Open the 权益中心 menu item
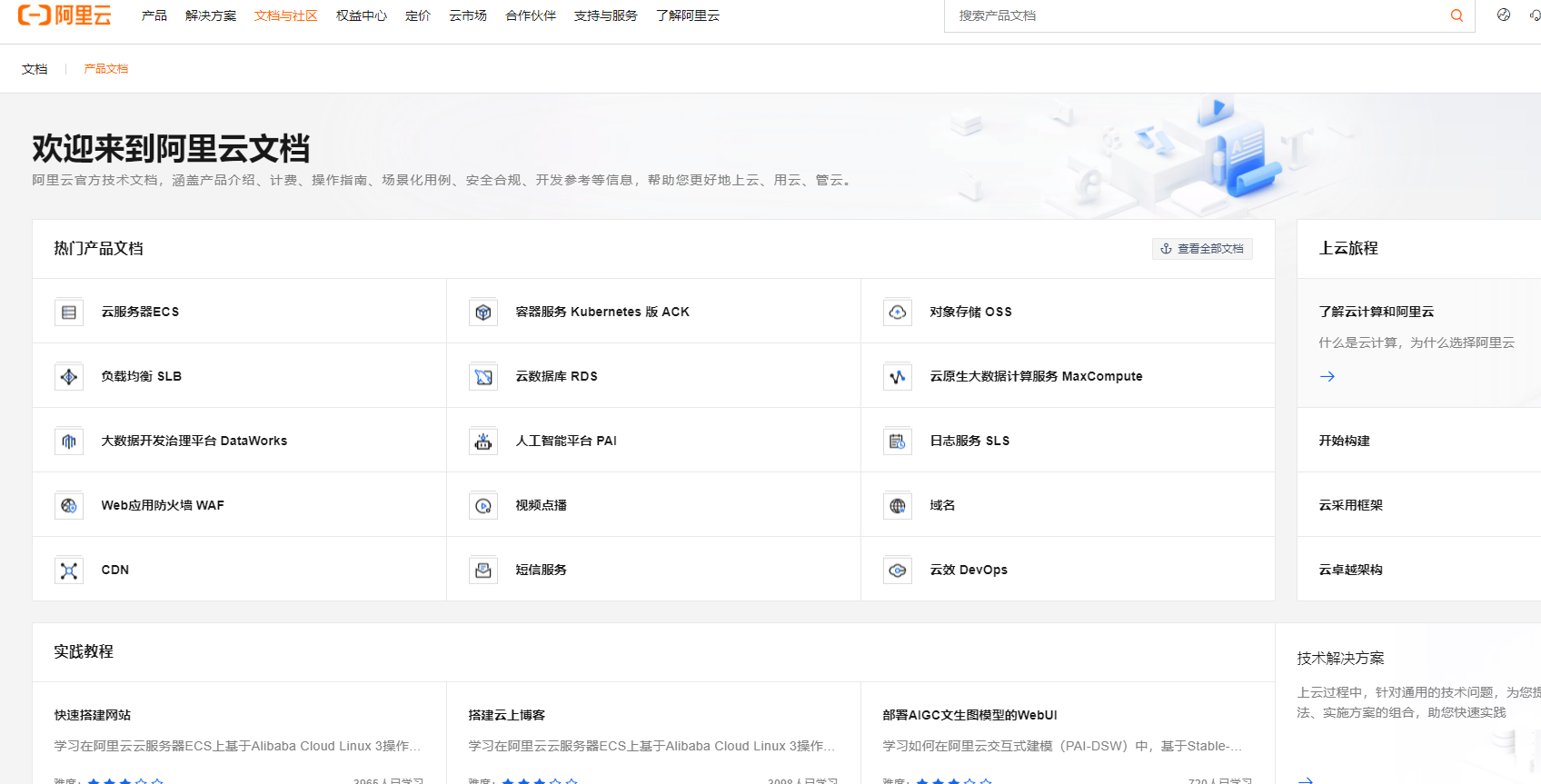Viewport: 1541px width, 784px height. (362, 15)
